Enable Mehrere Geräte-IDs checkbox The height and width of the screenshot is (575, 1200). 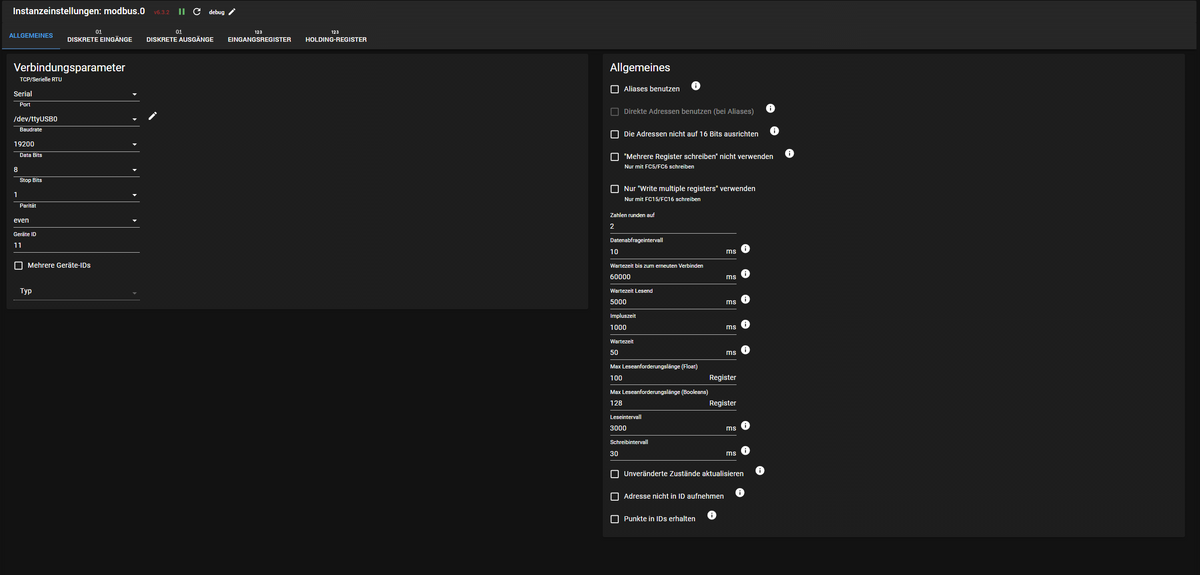18,266
